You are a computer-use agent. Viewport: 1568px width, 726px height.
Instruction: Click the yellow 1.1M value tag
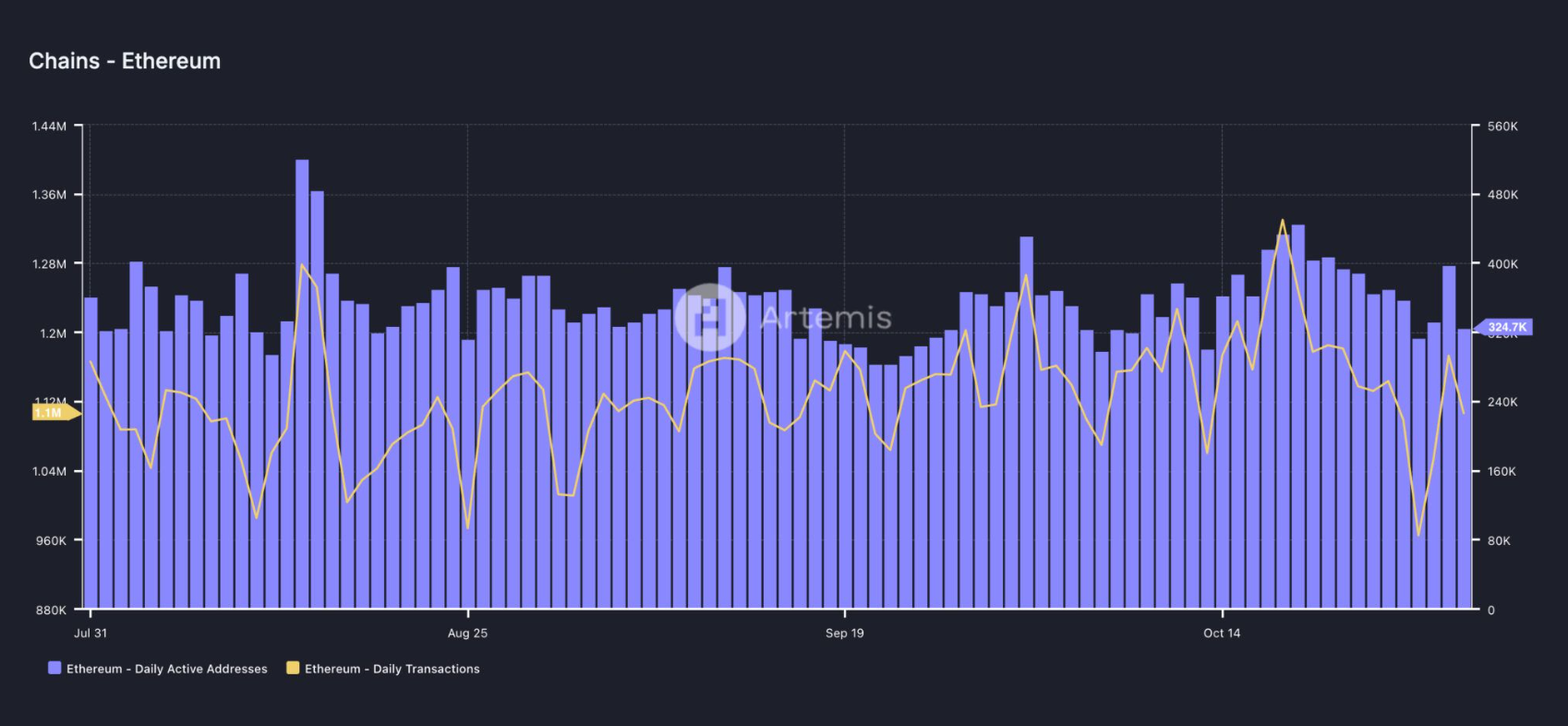[x=51, y=413]
